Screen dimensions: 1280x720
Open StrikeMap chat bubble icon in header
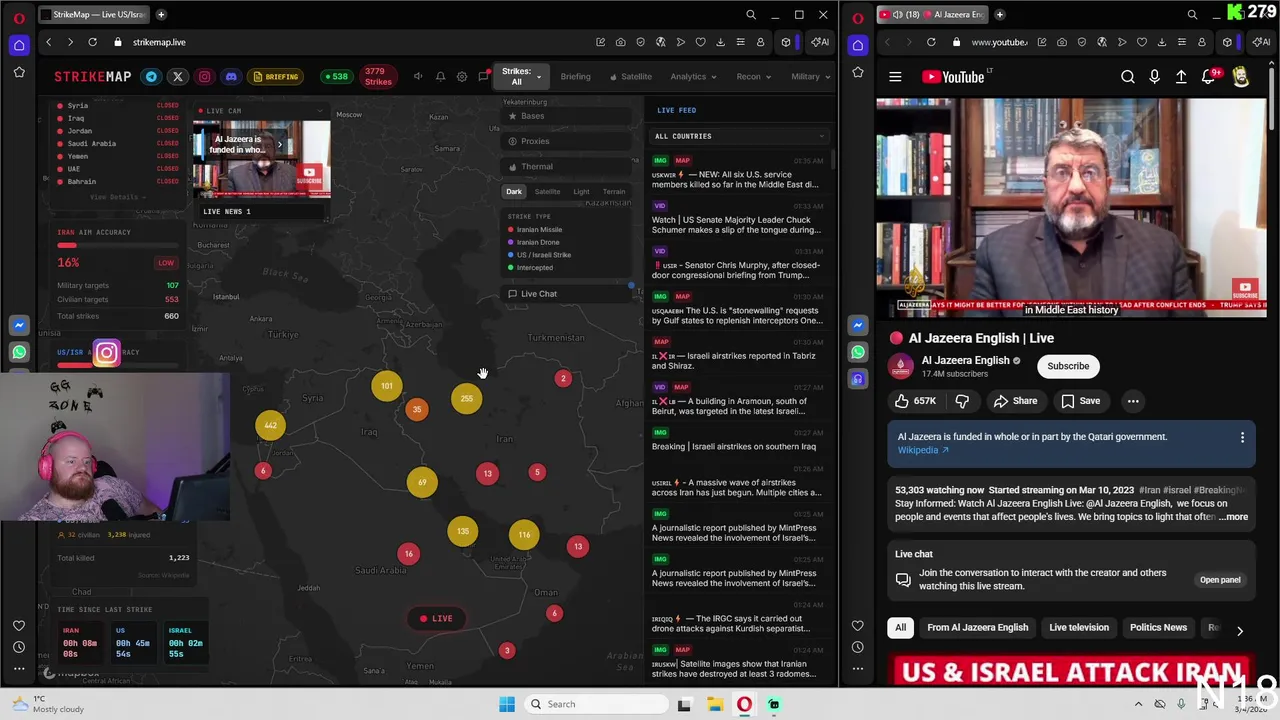point(484,77)
